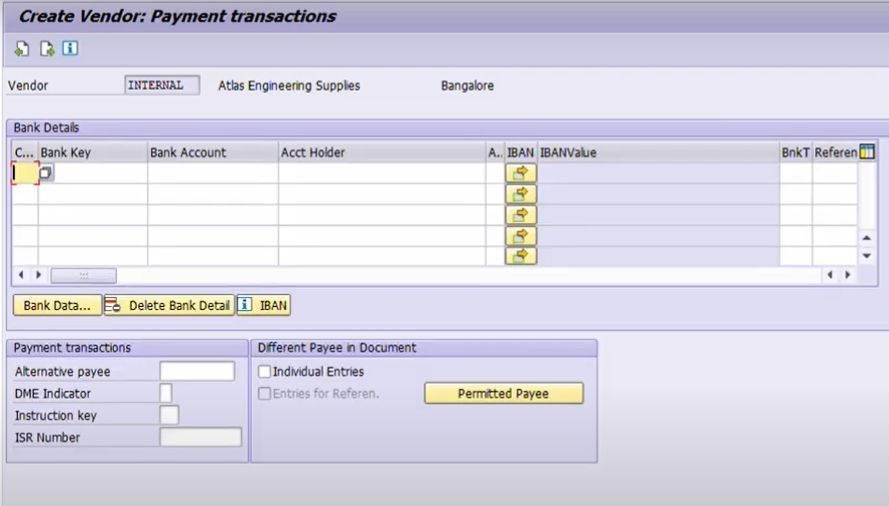
Task: Click Bank Key column header
Action: [x=93, y=152]
